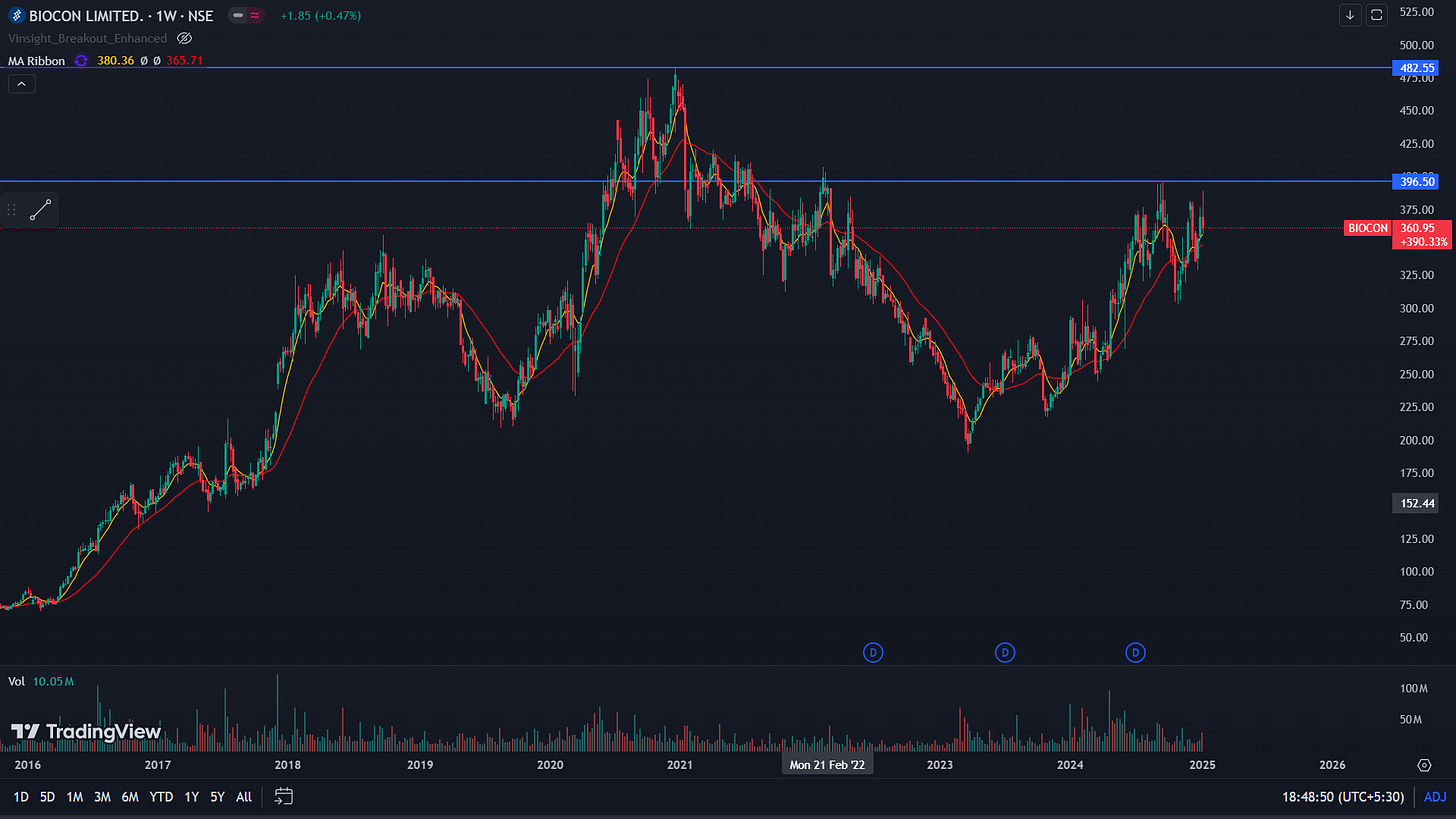Set range to 1M
Image resolution: width=1456 pixels, height=819 pixels.
(74, 797)
